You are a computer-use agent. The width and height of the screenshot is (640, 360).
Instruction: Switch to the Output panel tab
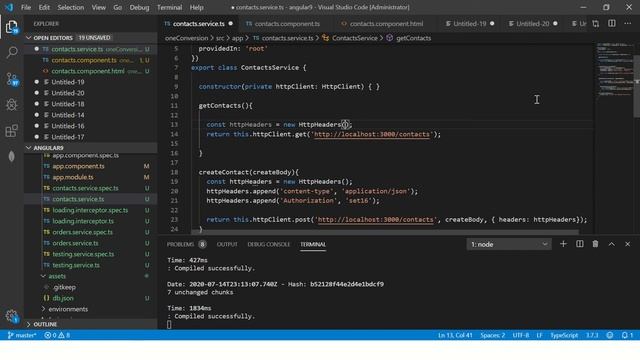227,244
